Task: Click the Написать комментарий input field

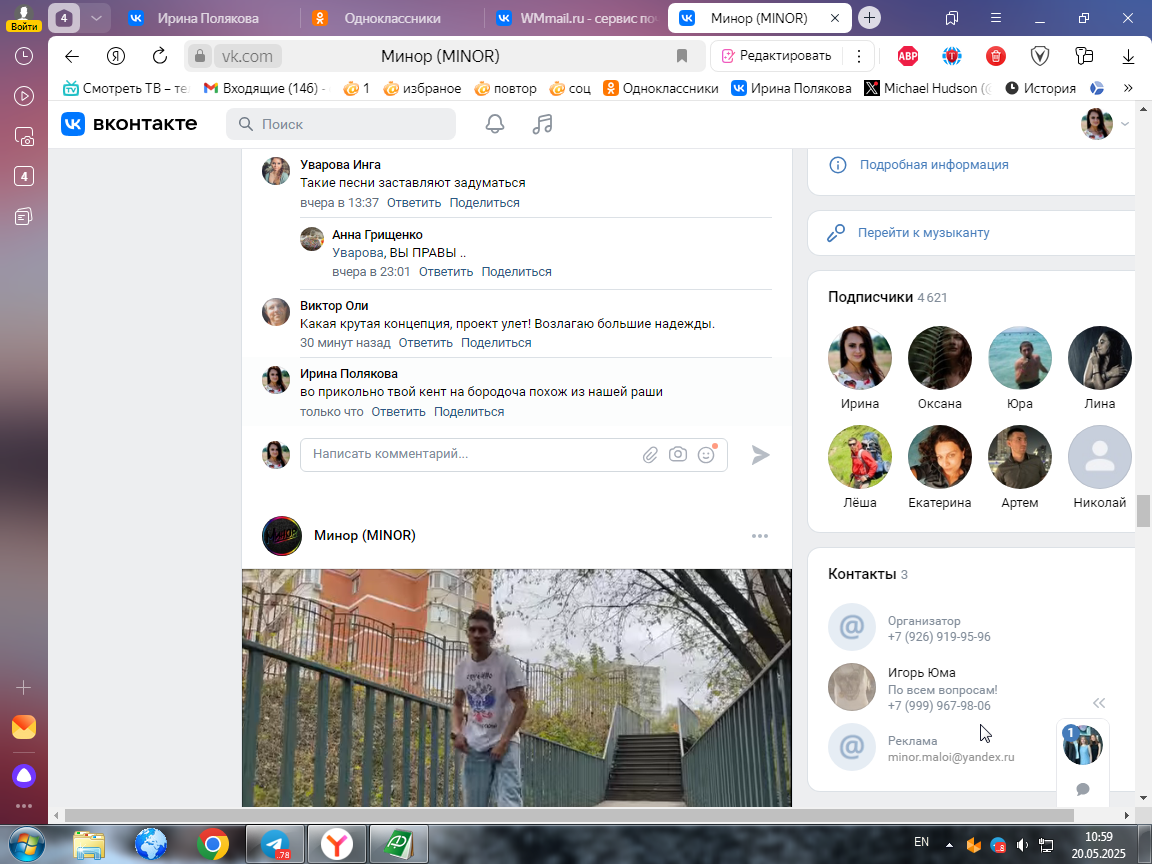Action: (470, 454)
